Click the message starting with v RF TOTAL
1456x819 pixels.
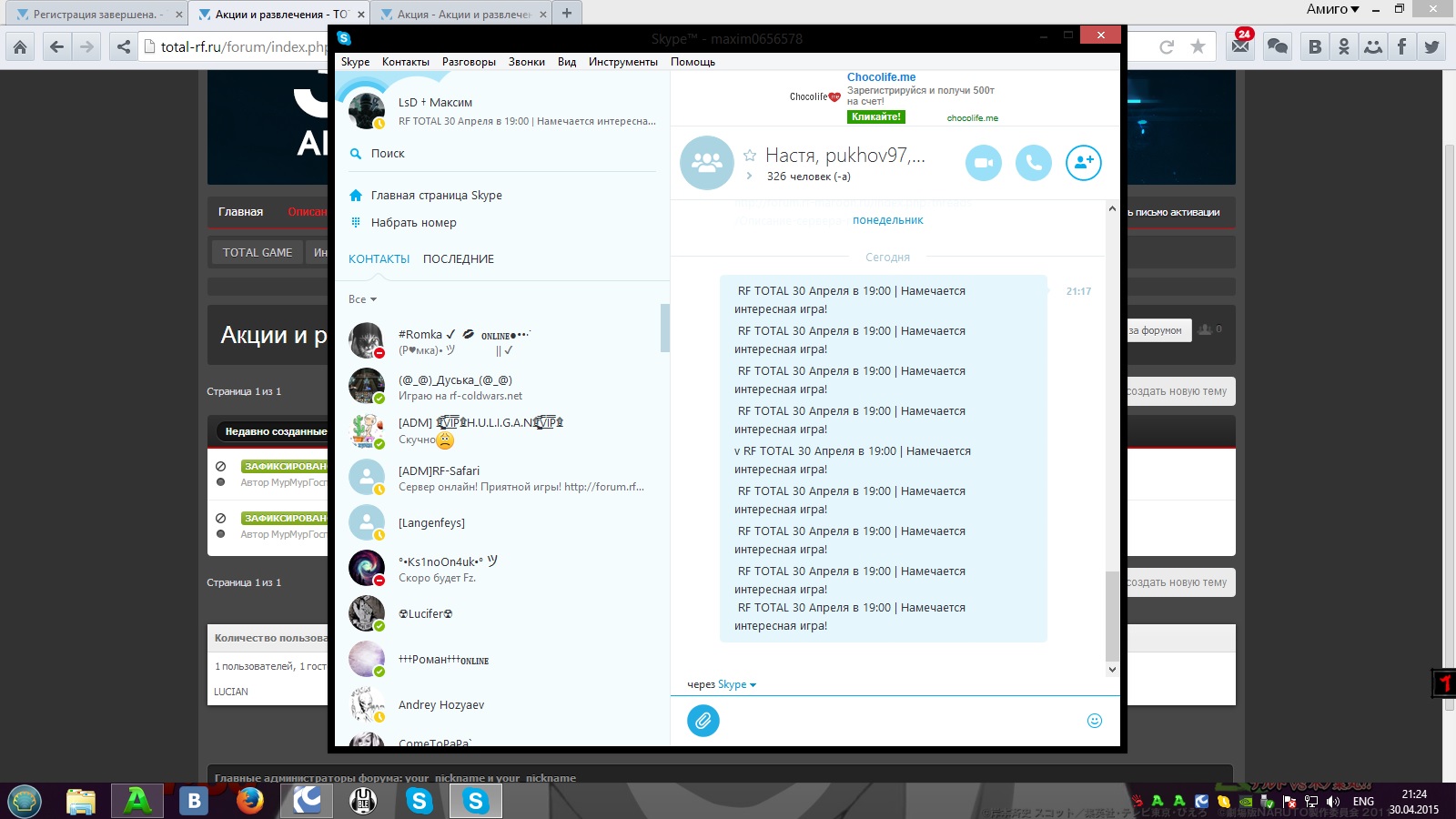[x=853, y=460]
